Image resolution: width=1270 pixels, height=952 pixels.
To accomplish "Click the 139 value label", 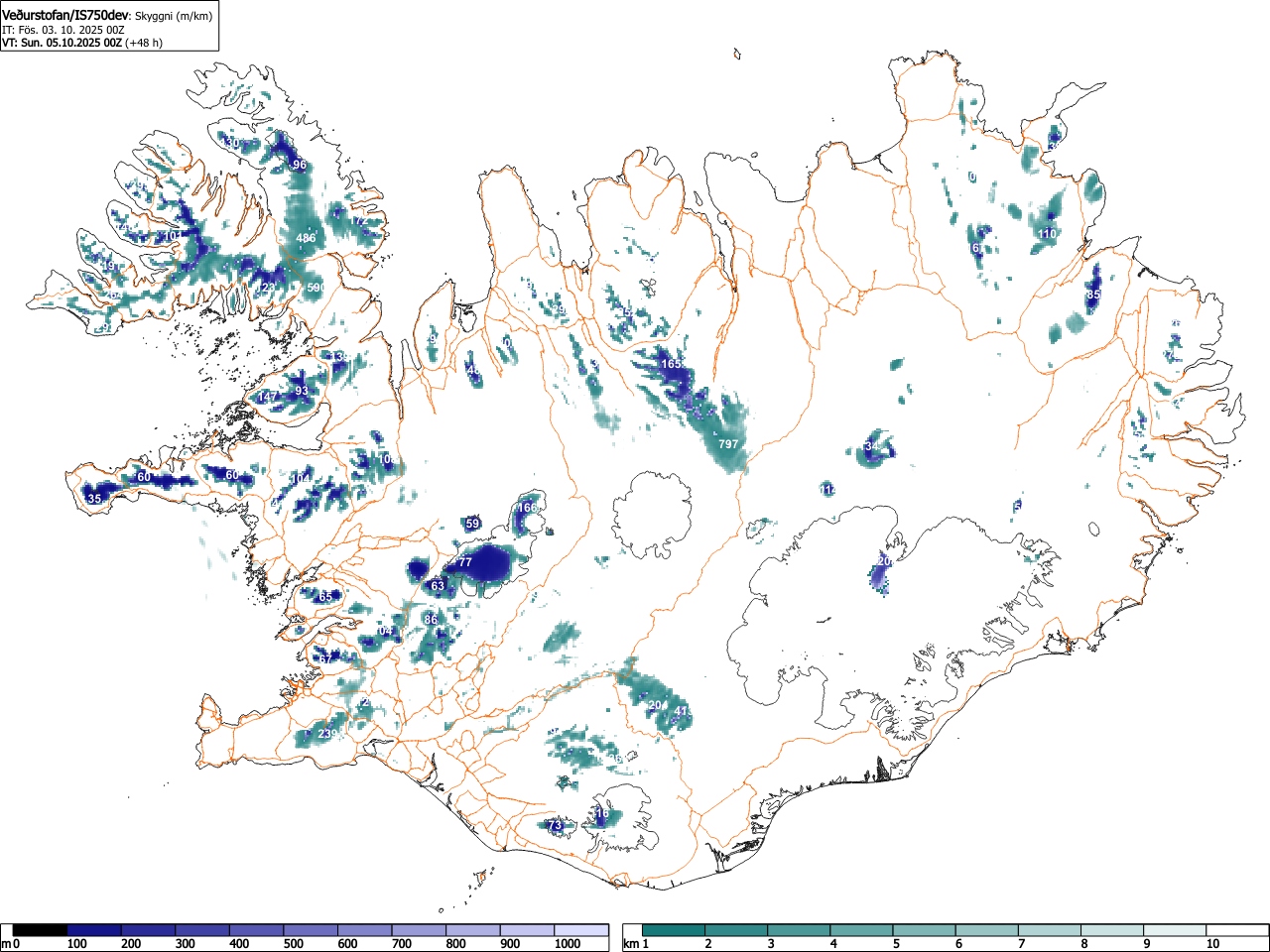I will click(340, 356).
